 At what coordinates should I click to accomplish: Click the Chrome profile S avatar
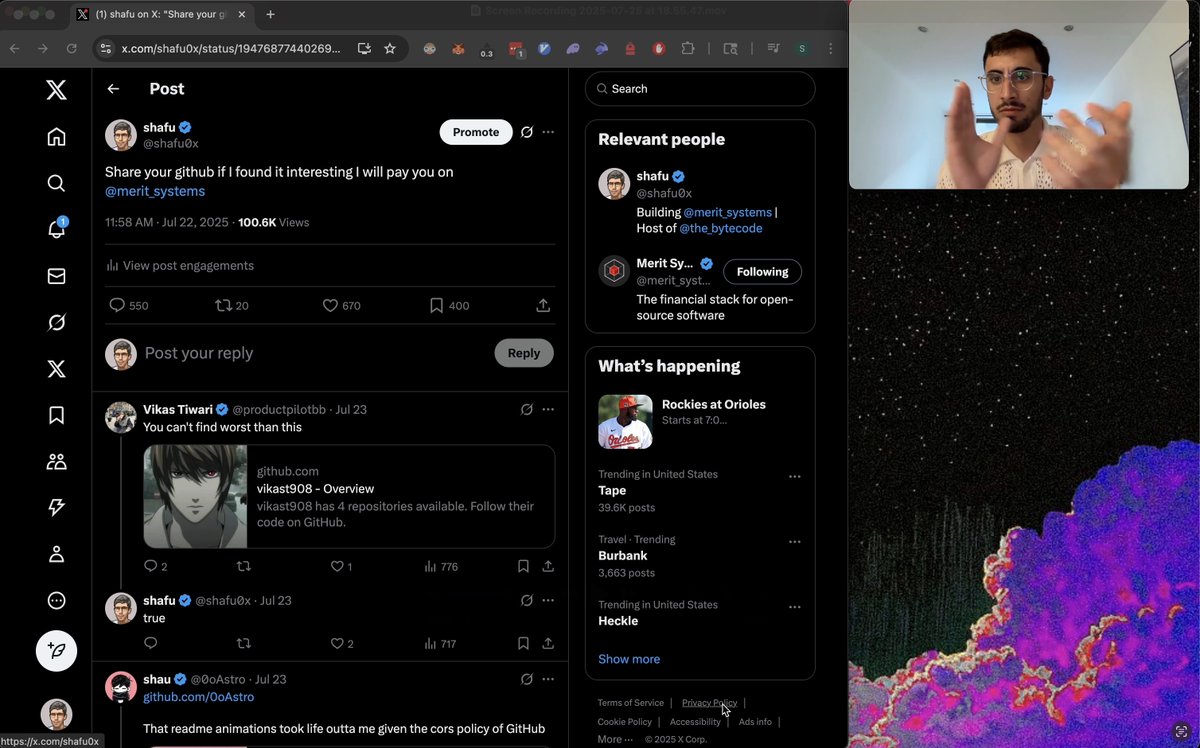click(x=802, y=48)
